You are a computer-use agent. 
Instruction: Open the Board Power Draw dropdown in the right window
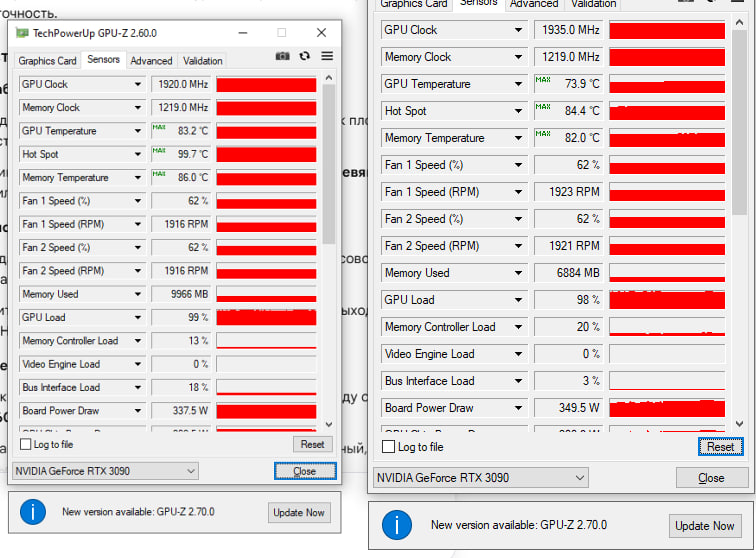click(x=518, y=408)
